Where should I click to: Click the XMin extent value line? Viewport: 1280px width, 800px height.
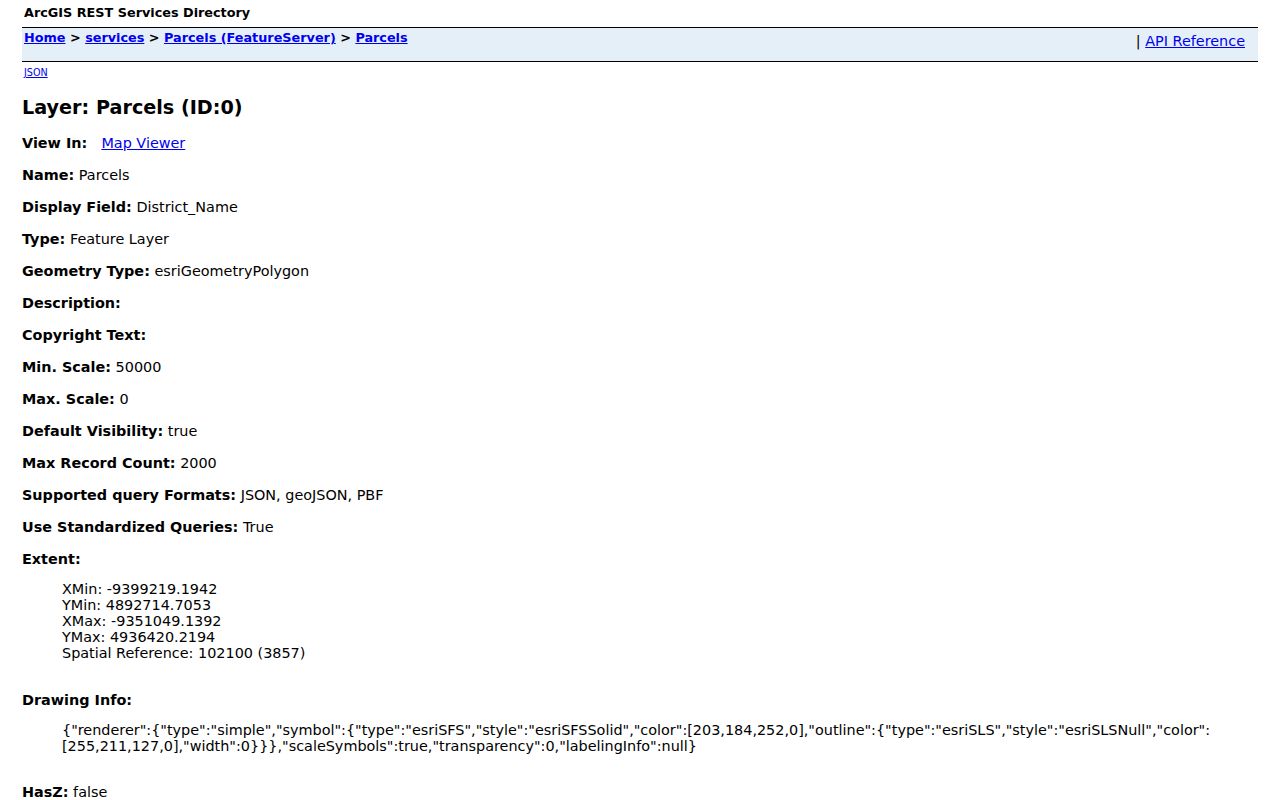tap(139, 589)
